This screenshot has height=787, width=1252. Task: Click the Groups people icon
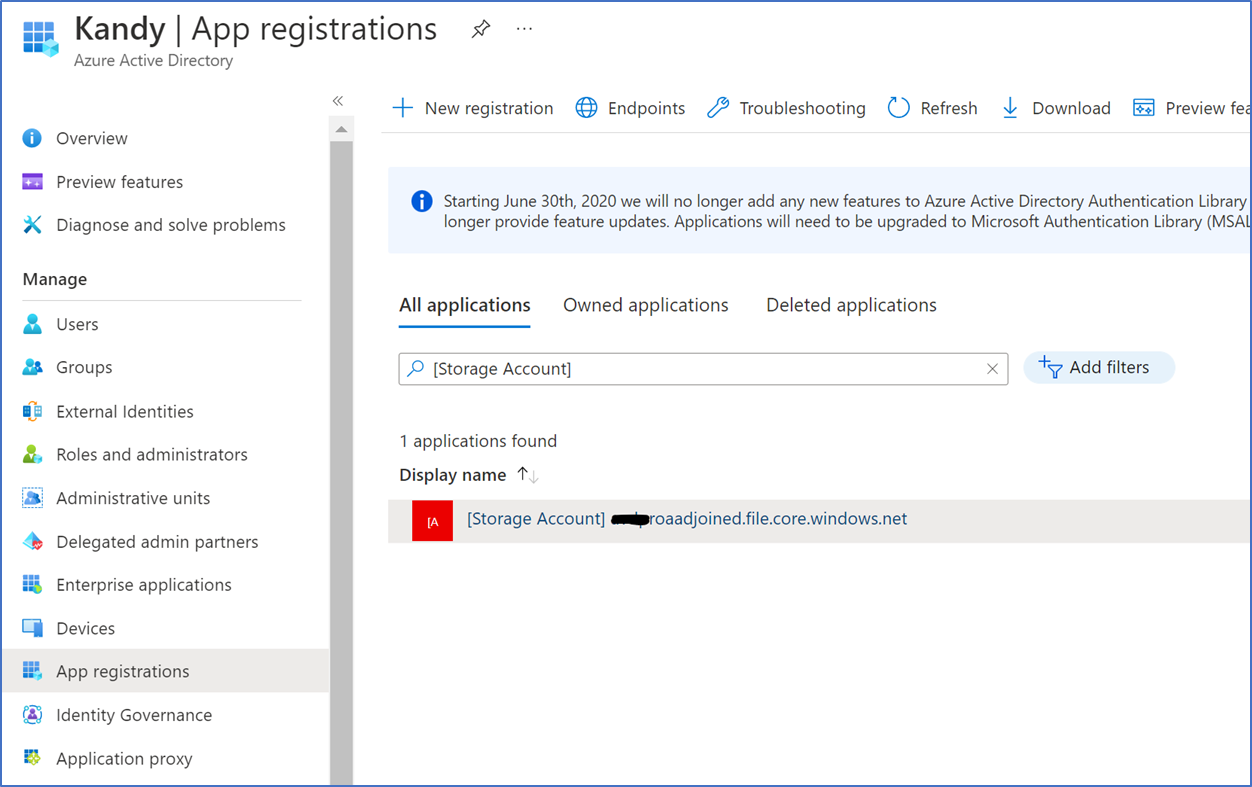[33, 367]
